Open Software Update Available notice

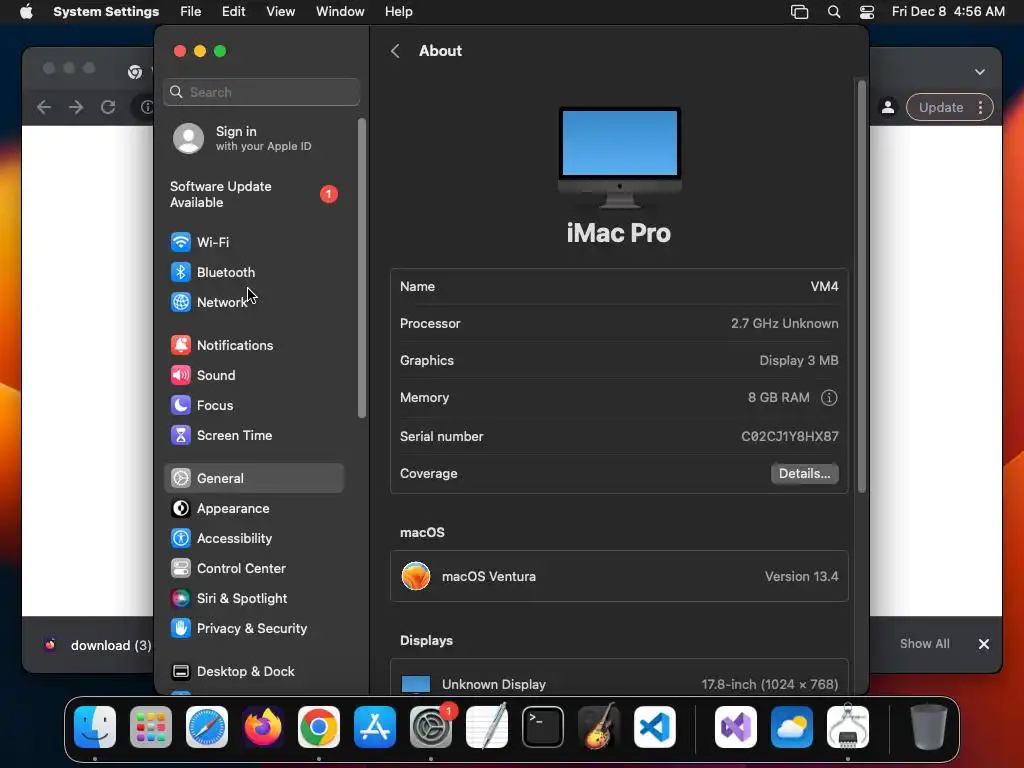pyautogui.click(x=253, y=195)
